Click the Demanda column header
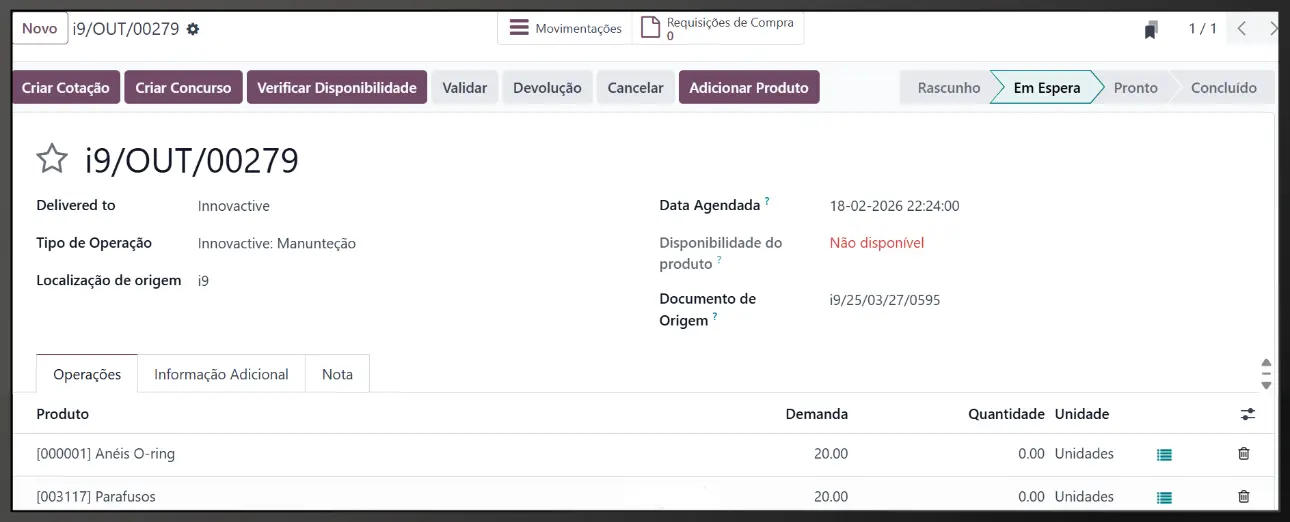 tap(817, 414)
